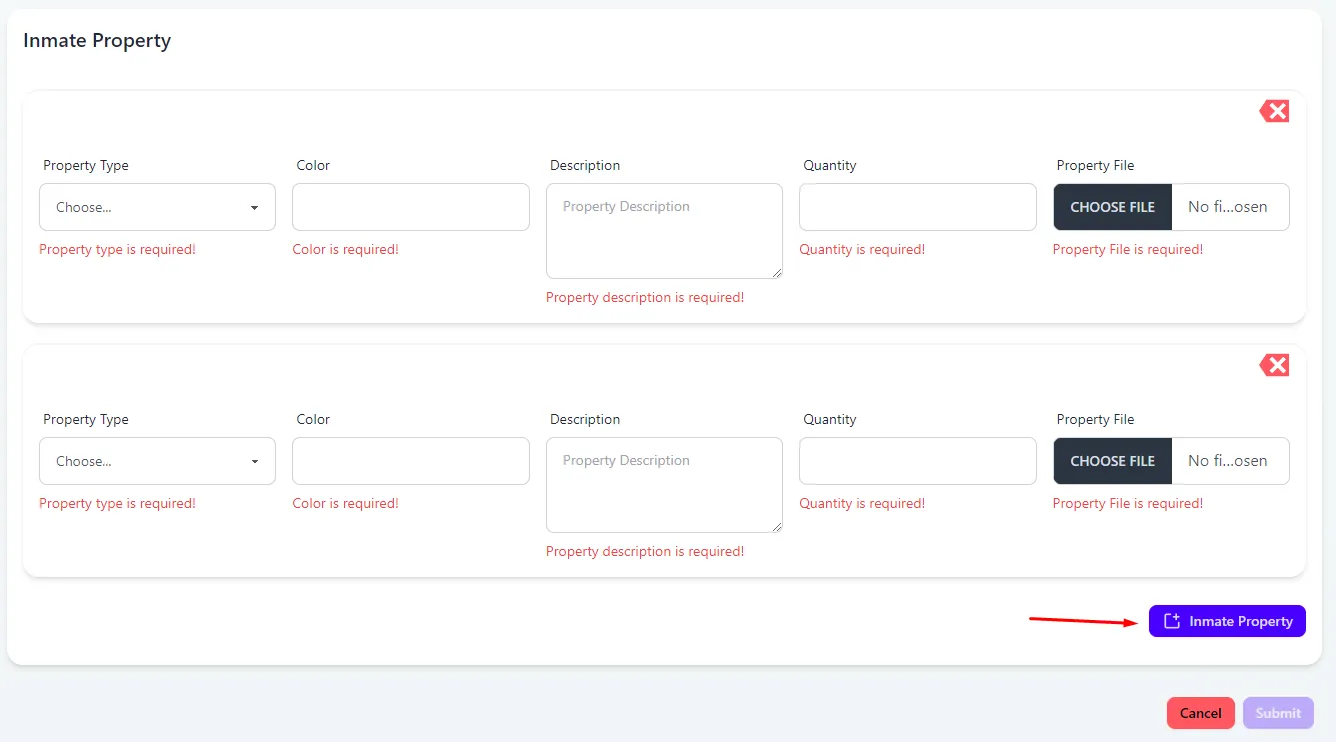
Task: Focus the first Quantity input field
Action: pyautogui.click(x=917, y=207)
